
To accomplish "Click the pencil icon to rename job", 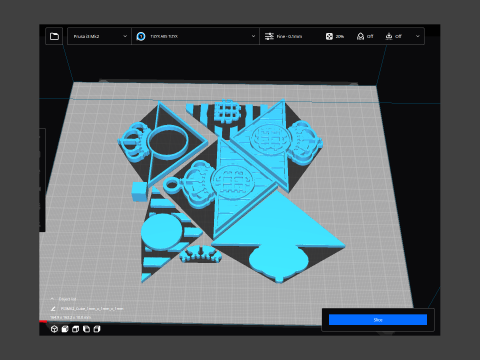I will (53, 309).
